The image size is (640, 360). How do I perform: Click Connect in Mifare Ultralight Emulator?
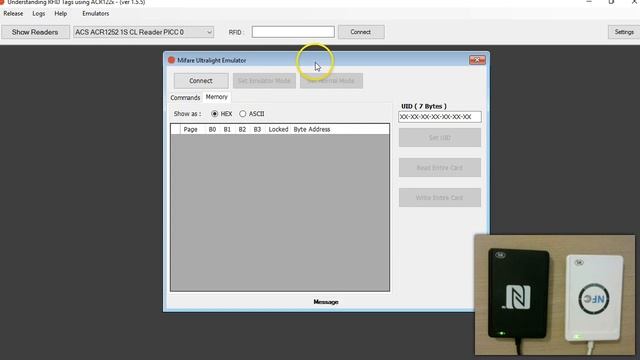point(201,81)
